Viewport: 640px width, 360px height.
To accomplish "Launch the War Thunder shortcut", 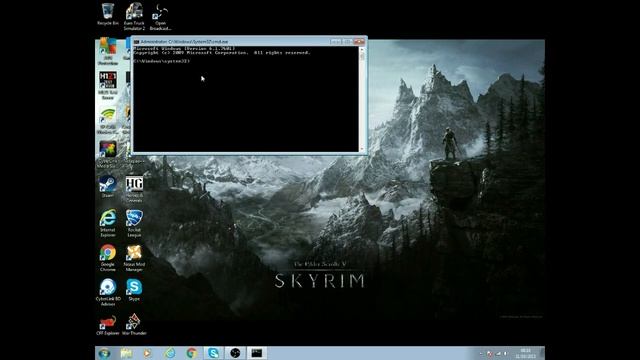I will (x=134, y=324).
